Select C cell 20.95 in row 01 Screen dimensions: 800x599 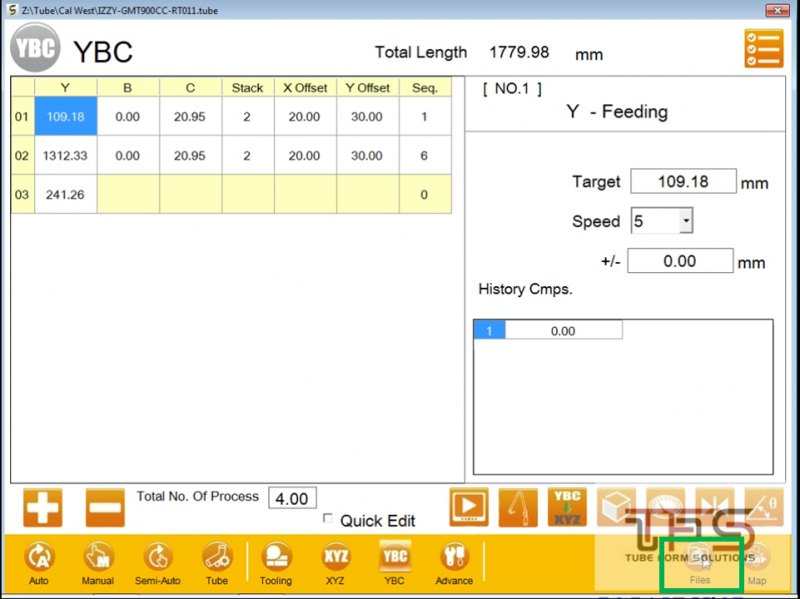190,116
